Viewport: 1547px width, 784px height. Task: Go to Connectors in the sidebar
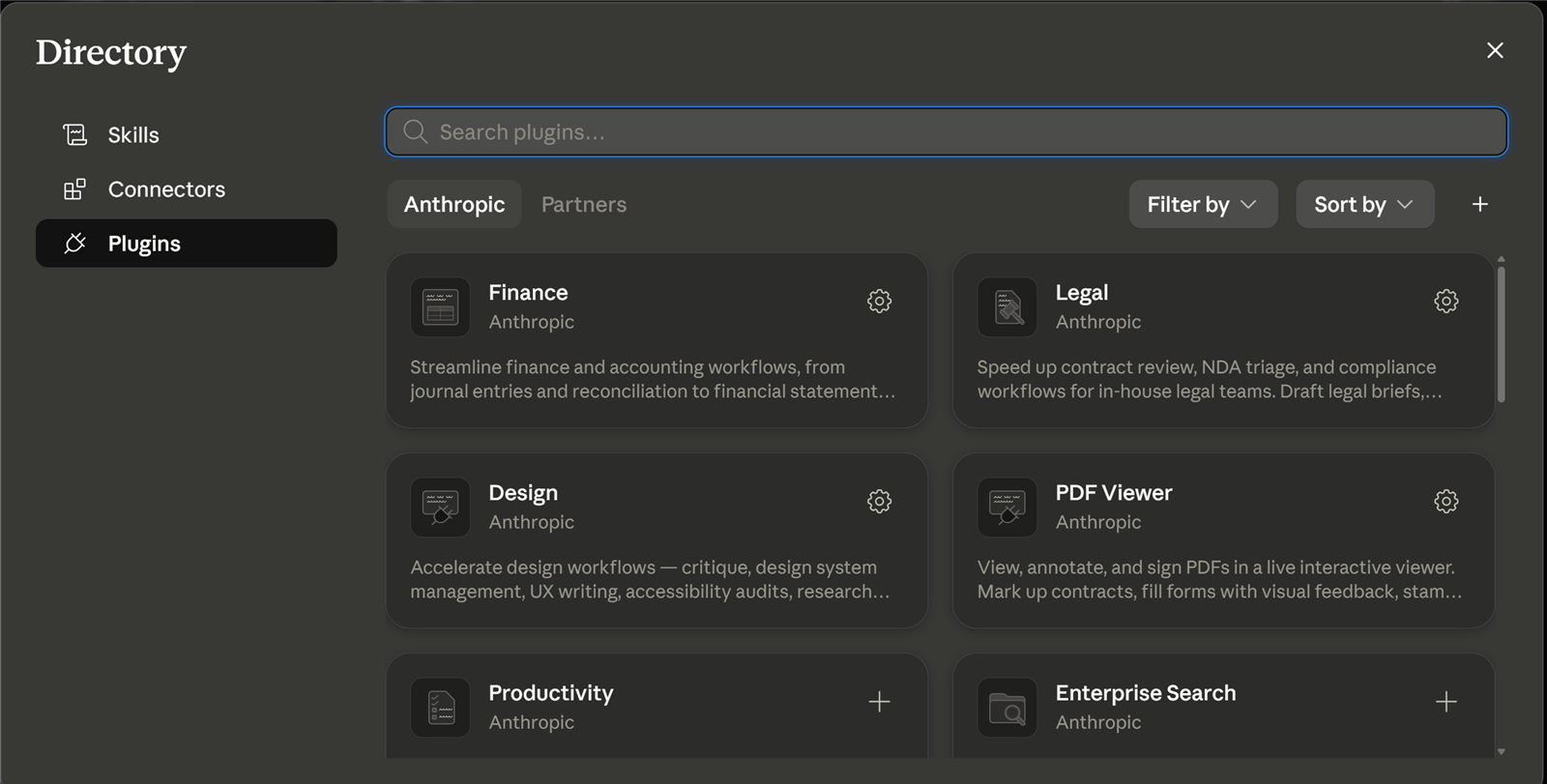click(x=187, y=189)
